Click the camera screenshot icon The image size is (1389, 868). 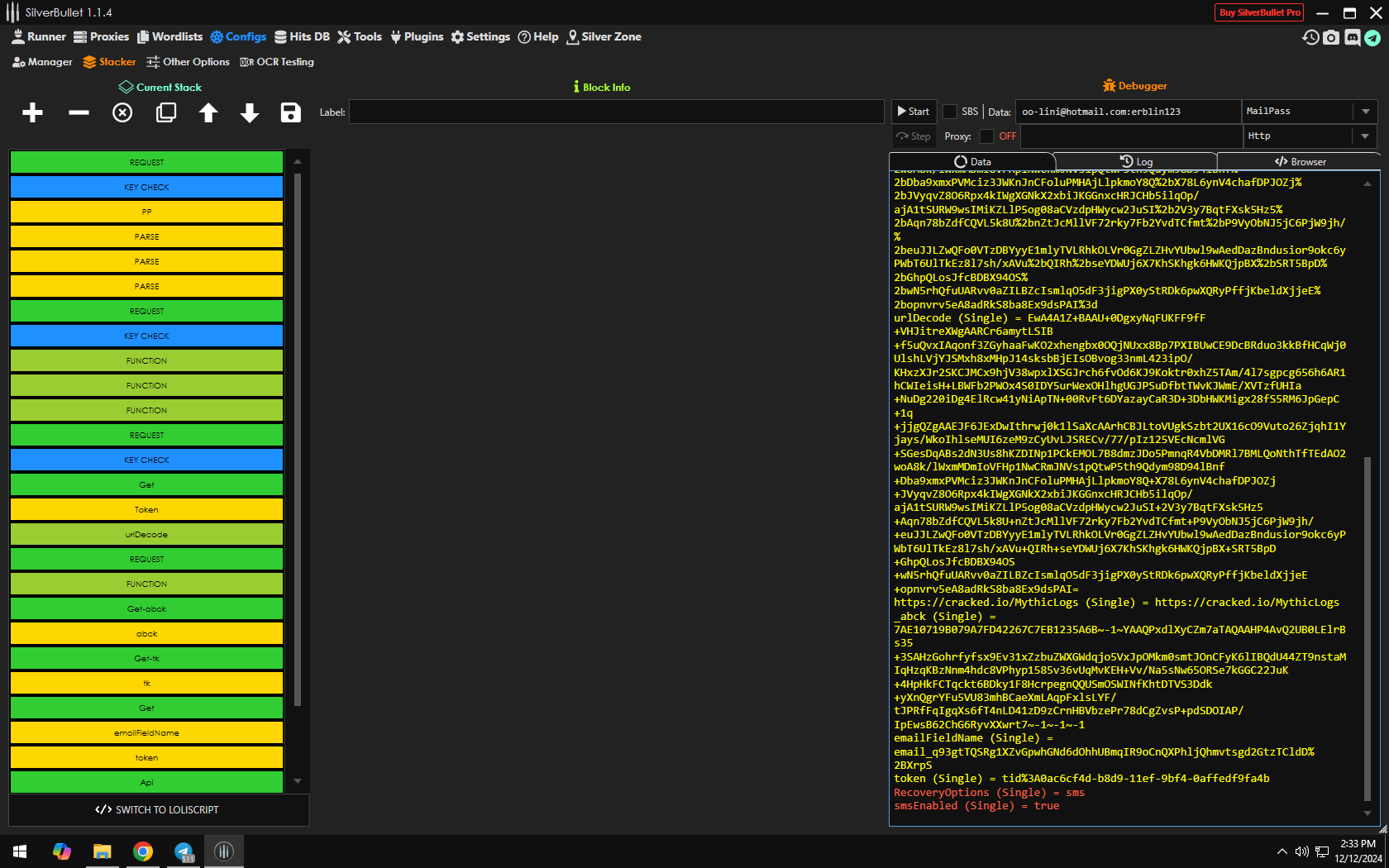point(1331,37)
